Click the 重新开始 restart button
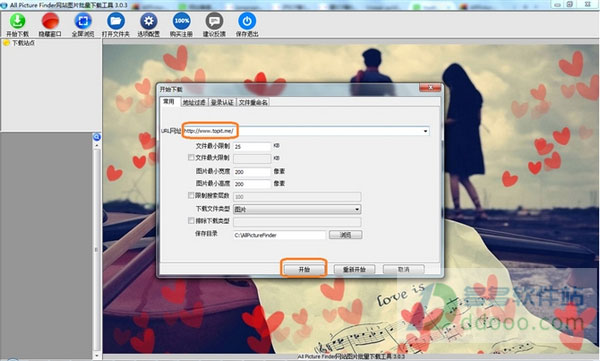The width and height of the screenshot is (600, 361). 354,270
